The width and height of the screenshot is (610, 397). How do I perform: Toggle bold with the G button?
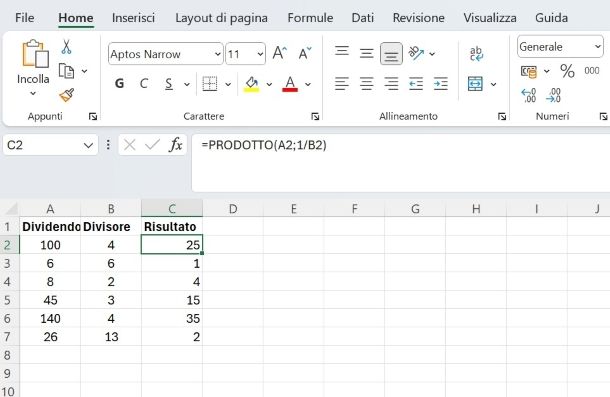[x=119, y=83]
